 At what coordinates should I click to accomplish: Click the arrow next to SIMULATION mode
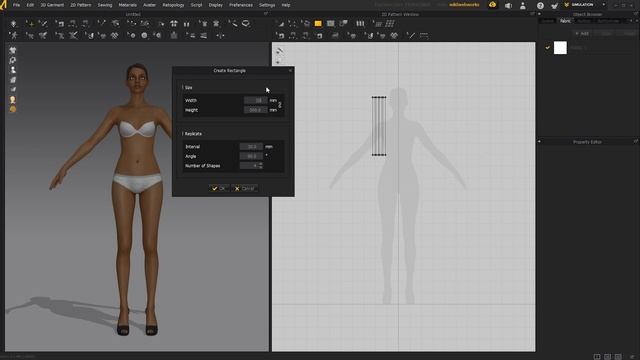604,5
